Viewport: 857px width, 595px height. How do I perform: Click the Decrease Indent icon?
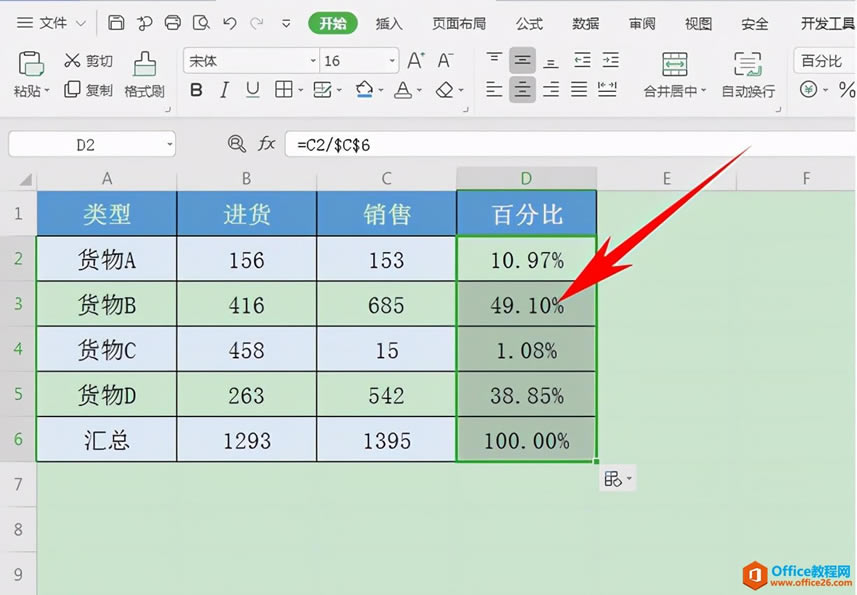[x=582, y=60]
